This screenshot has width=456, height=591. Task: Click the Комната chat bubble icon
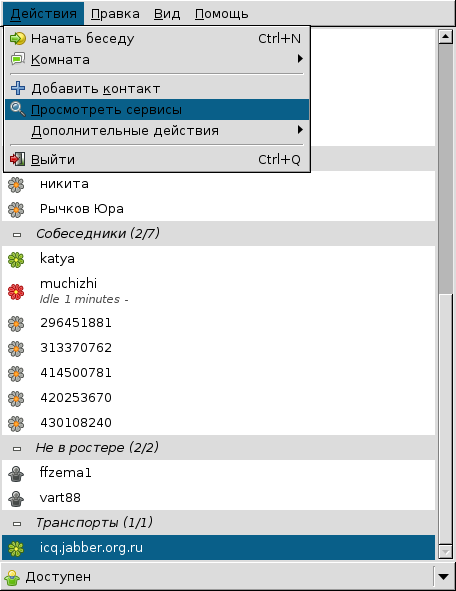(17, 59)
